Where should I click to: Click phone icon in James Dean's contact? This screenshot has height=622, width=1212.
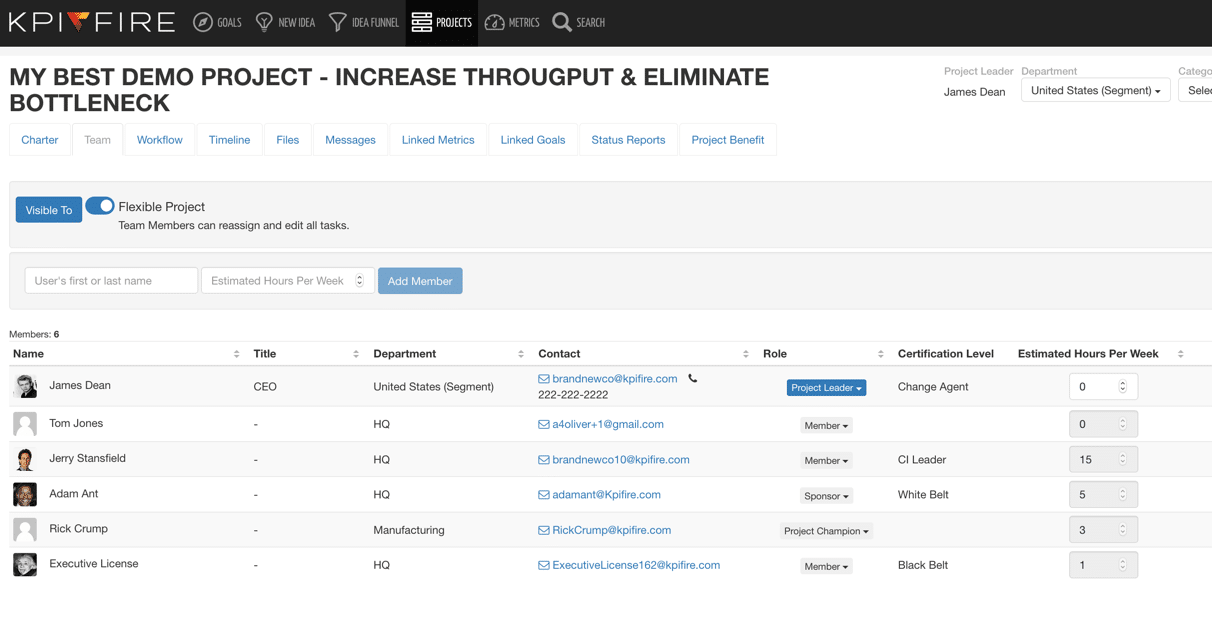[x=692, y=379]
